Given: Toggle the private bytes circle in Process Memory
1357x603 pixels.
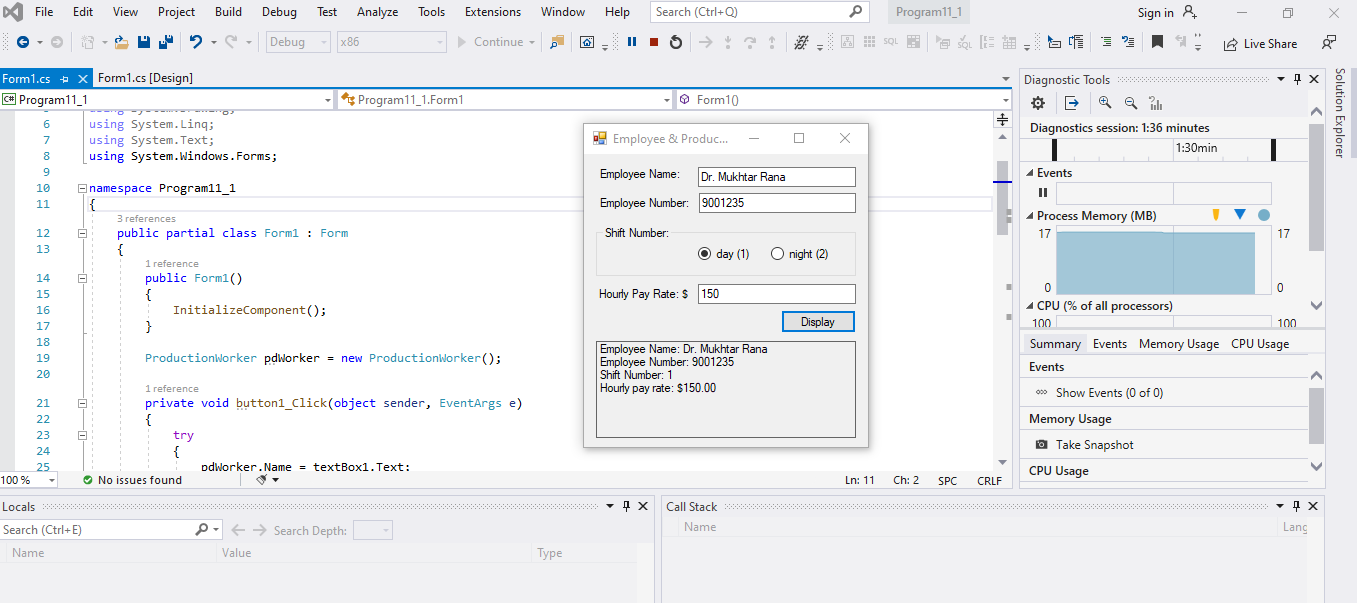Looking at the screenshot, I should pyautogui.click(x=1264, y=215).
